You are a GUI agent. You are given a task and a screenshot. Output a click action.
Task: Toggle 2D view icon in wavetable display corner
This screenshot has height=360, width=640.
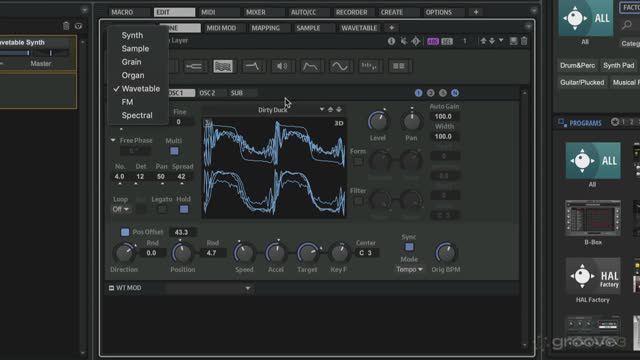(208, 123)
